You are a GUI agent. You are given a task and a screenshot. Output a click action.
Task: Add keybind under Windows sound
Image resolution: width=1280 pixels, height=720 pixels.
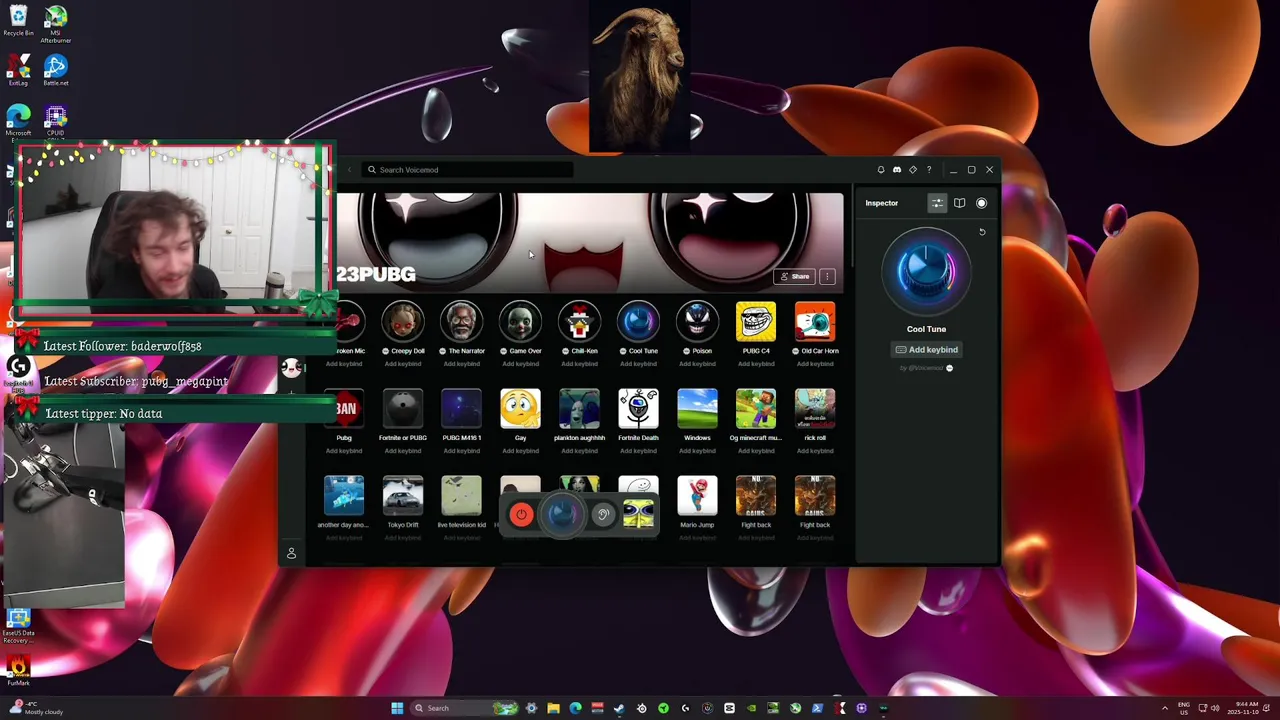point(697,451)
